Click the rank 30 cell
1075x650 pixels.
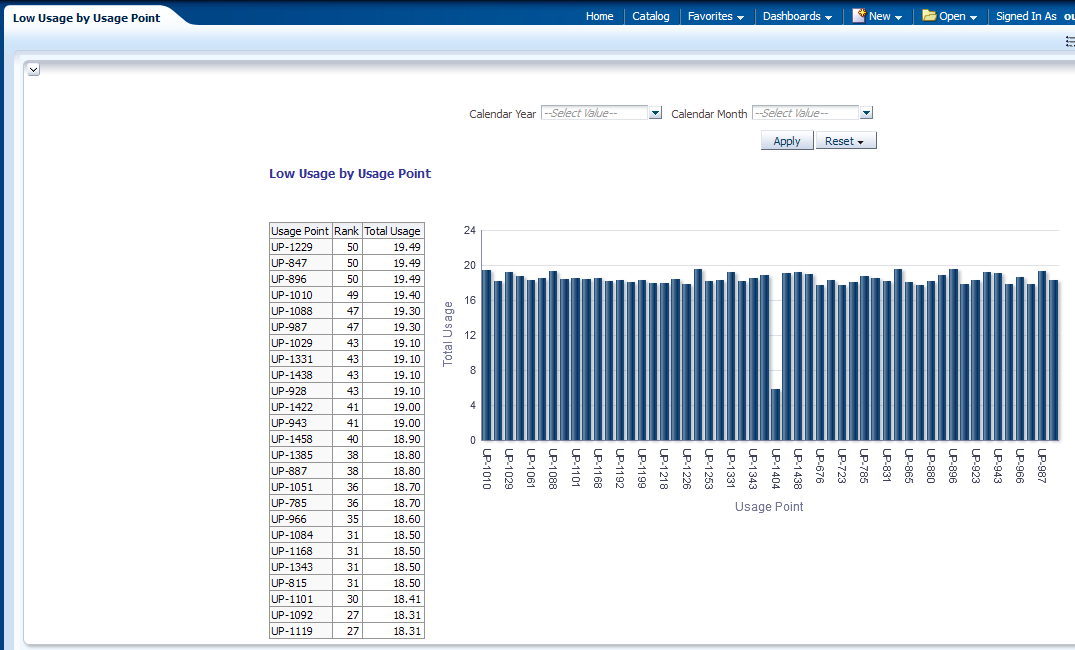(x=347, y=599)
